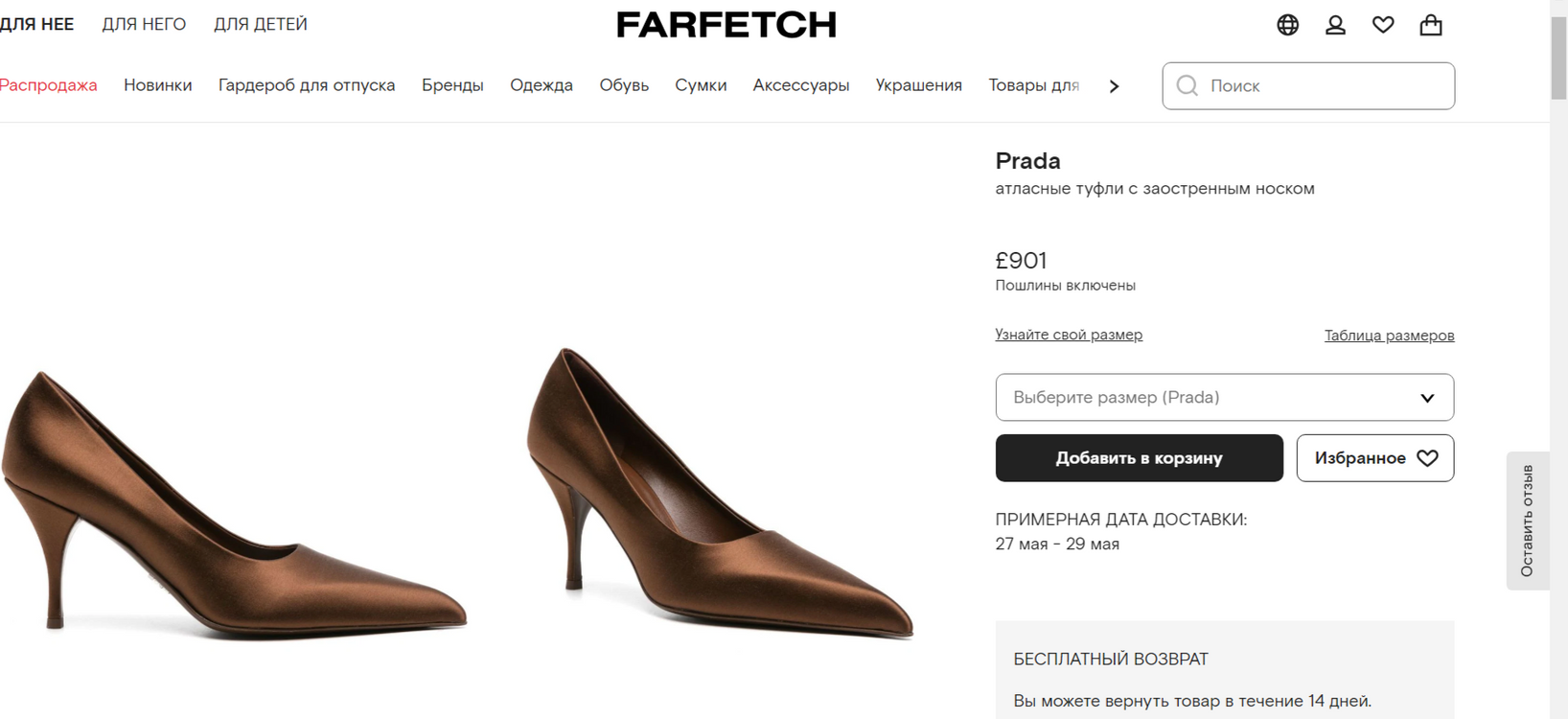This screenshot has width=1568, height=719.
Task: Click the FARFETCH logo
Action: (x=726, y=25)
